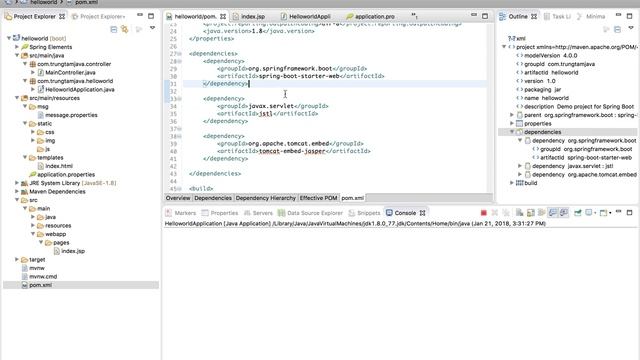The height and width of the screenshot is (360, 640).
Task: Open Data Source Explorer tab
Action: 310,213
